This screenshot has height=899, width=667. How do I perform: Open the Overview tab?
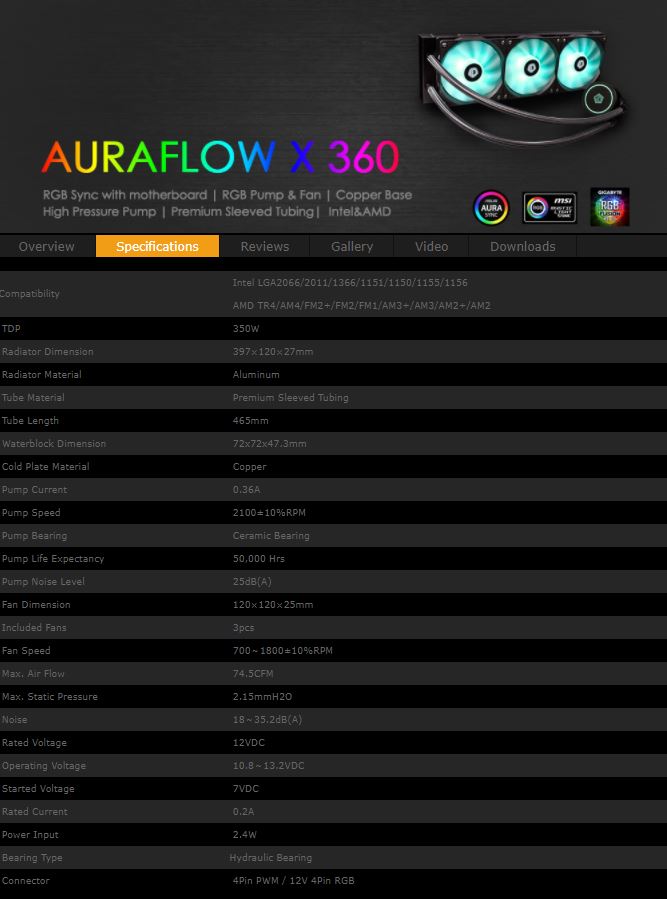(47, 246)
